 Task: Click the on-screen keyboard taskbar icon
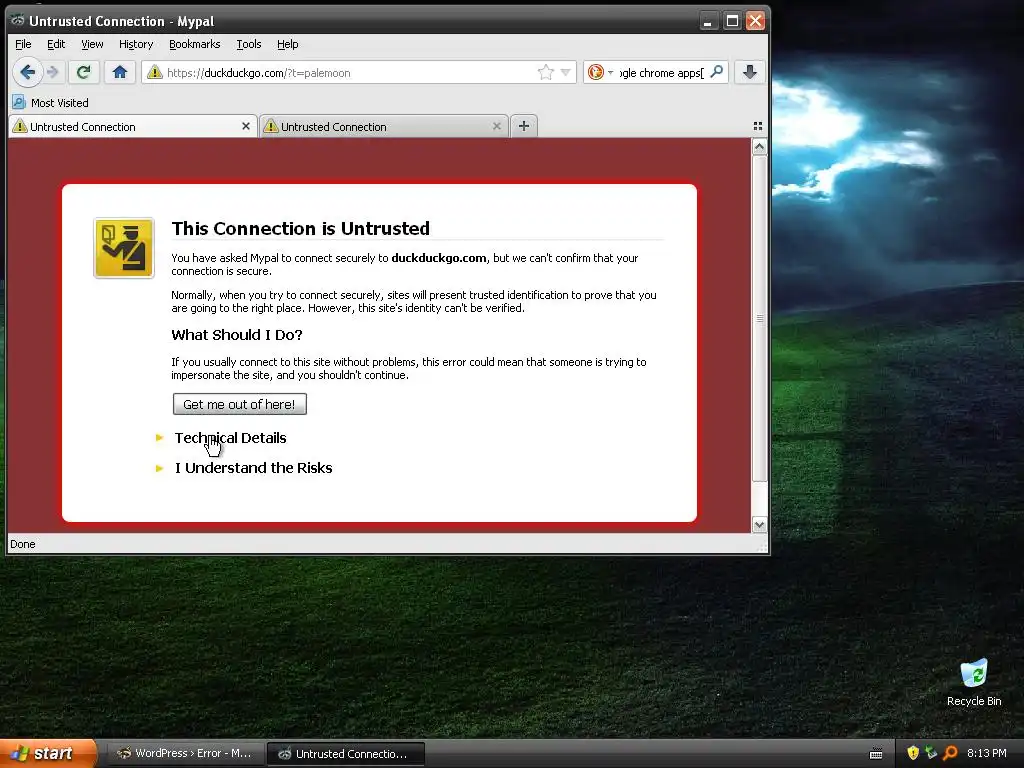pyautogui.click(x=876, y=754)
